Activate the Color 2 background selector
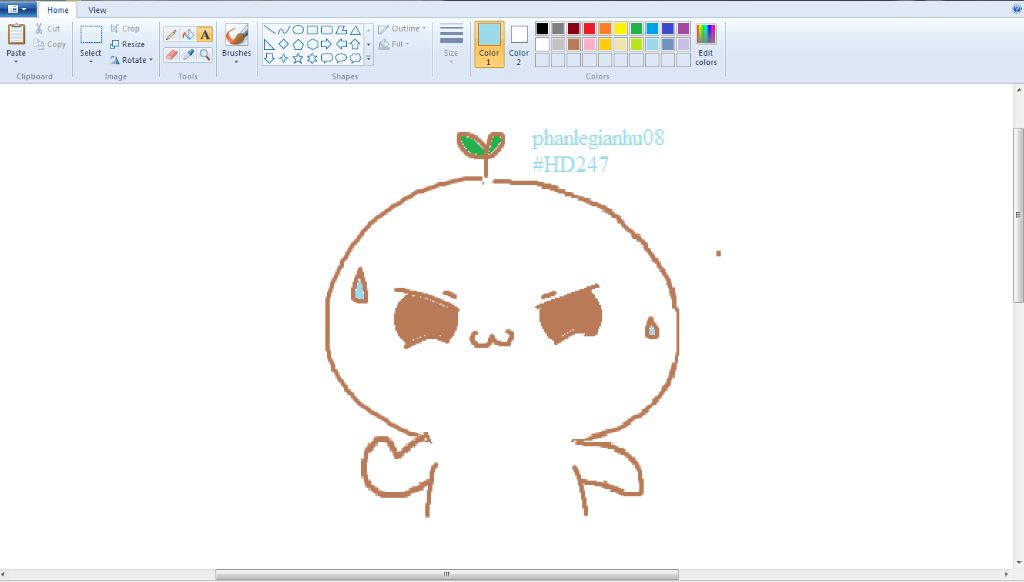Viewport: 1024px width, 582px height. (x=519, y=44)
